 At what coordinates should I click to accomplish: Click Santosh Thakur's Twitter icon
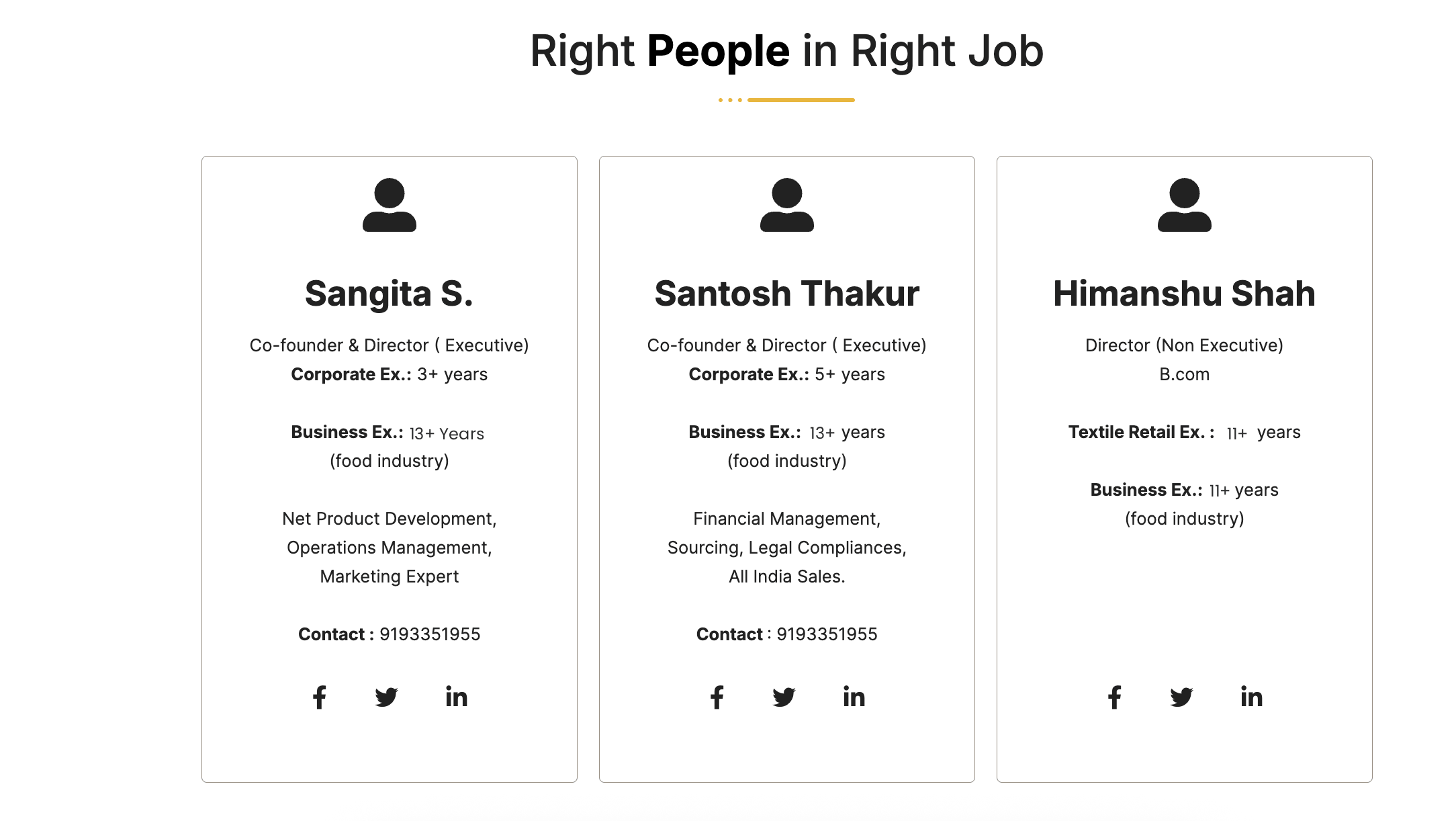tap(784, 697)
